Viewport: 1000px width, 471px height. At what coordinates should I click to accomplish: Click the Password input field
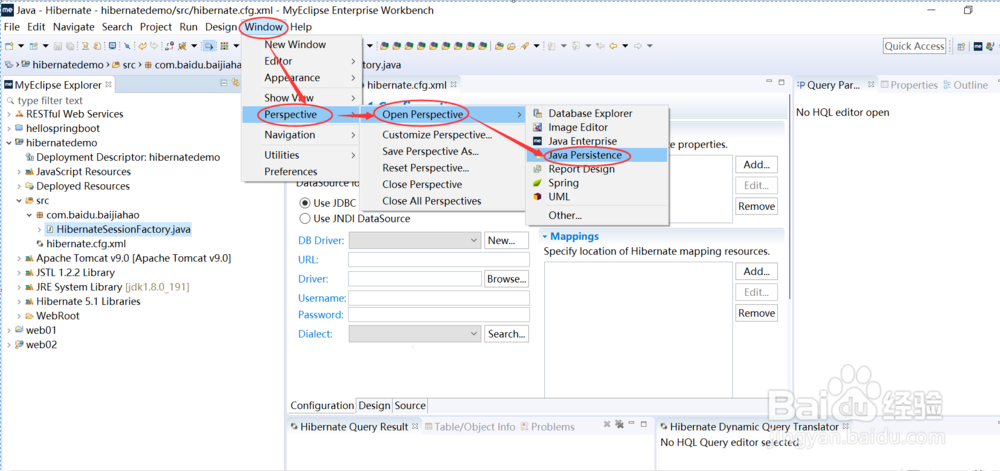coord(439,315)
